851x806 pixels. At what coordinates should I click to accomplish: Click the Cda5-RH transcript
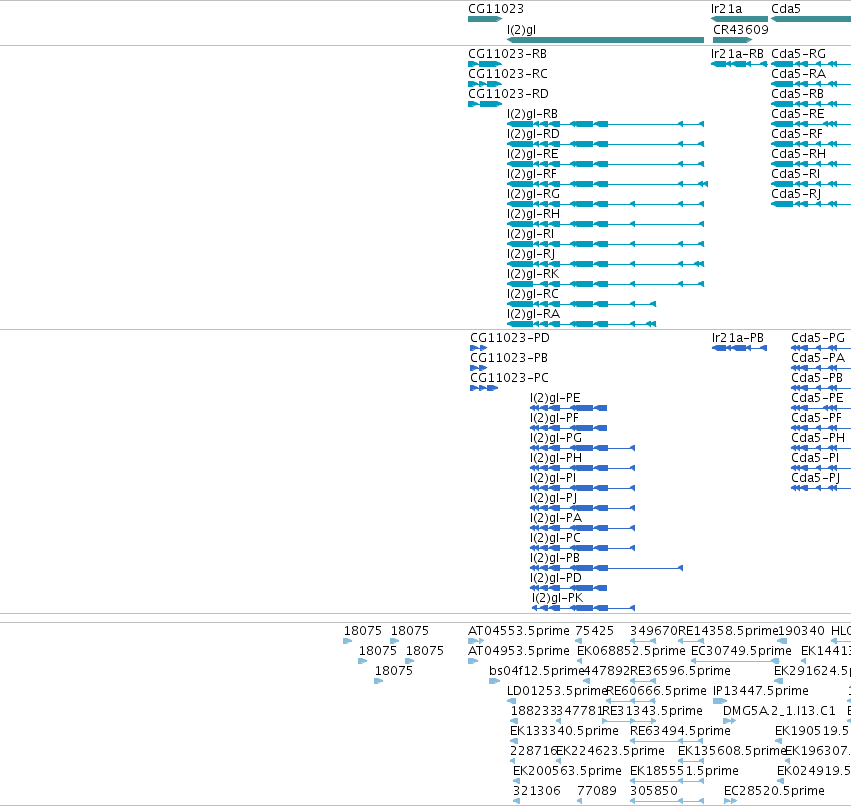798,154
